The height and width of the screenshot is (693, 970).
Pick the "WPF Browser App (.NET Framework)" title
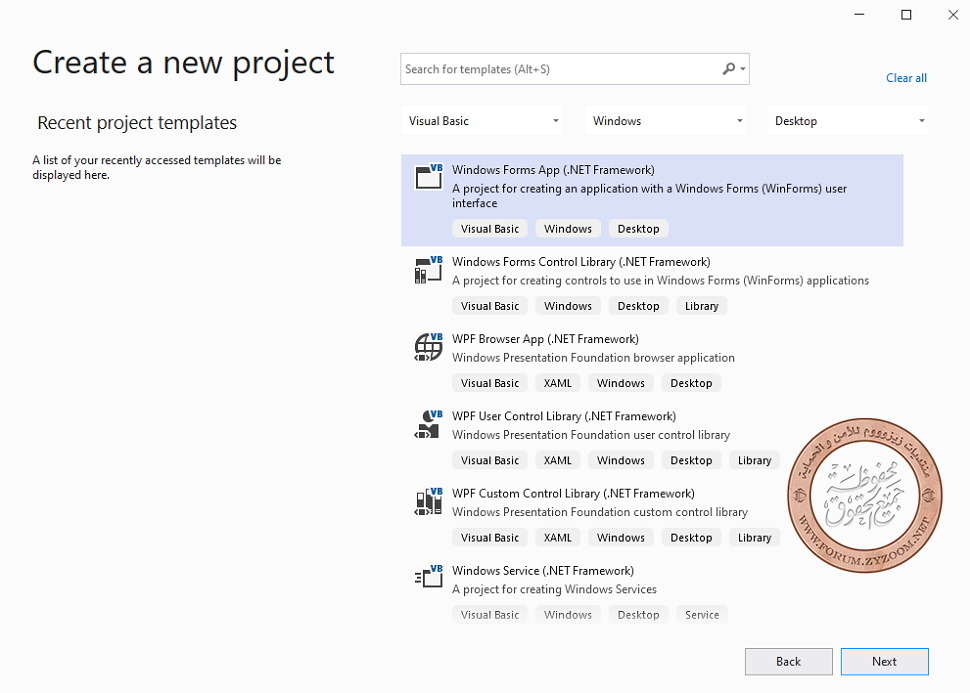pyautogui.click(x=545, y=339)
